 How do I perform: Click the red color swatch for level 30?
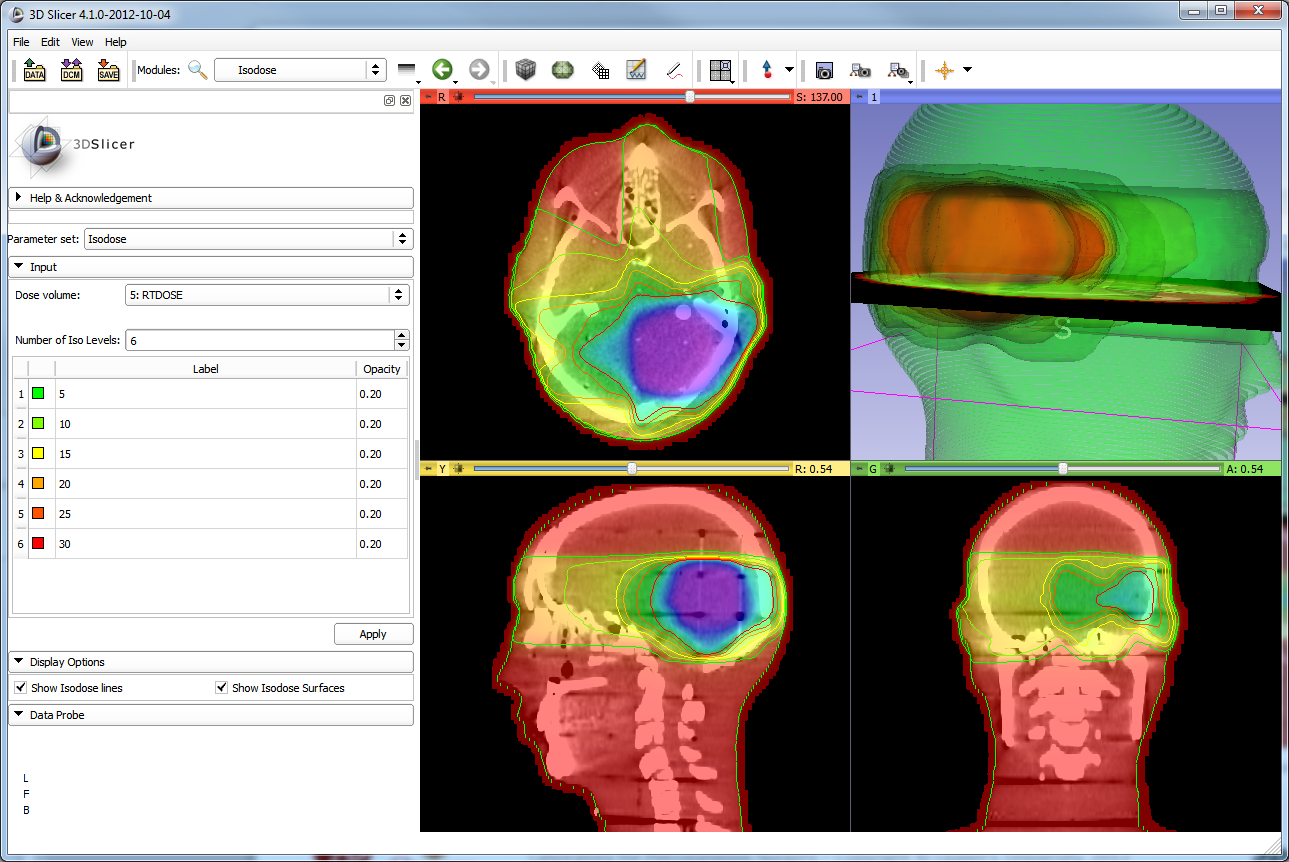pyautogui.click(x=39, y=543)
